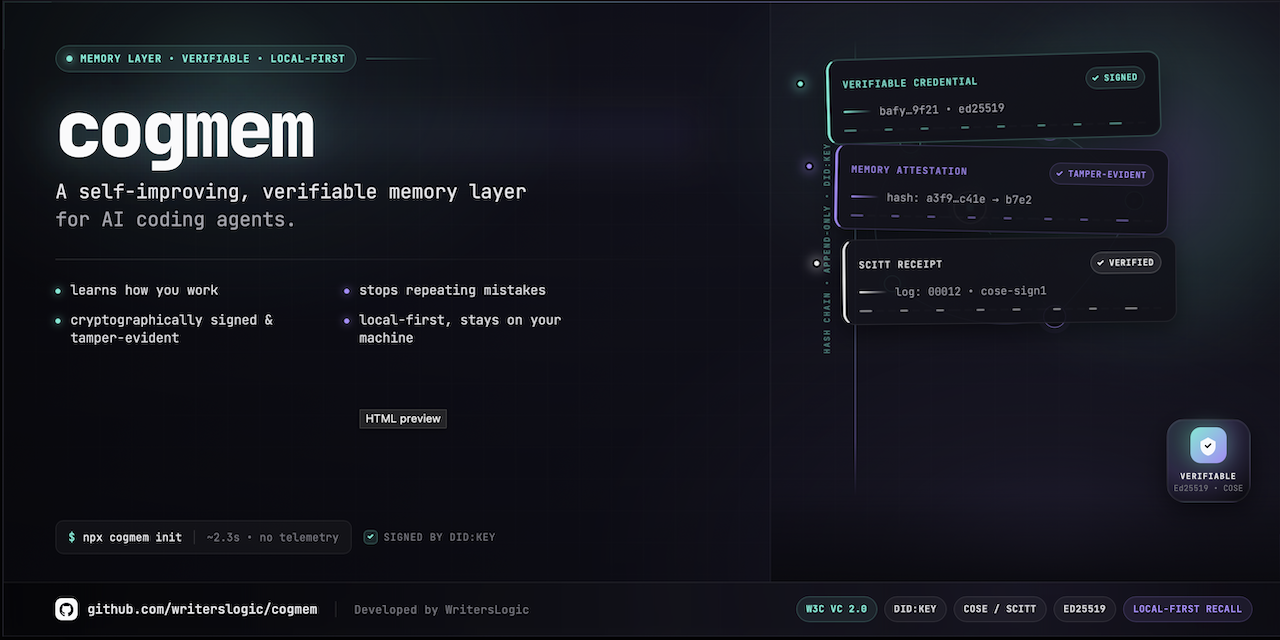1280x640 pixels.
Task: Click the VERIFIED badge on SCITT Receipt card
Action: click(x=1126, y=262)
